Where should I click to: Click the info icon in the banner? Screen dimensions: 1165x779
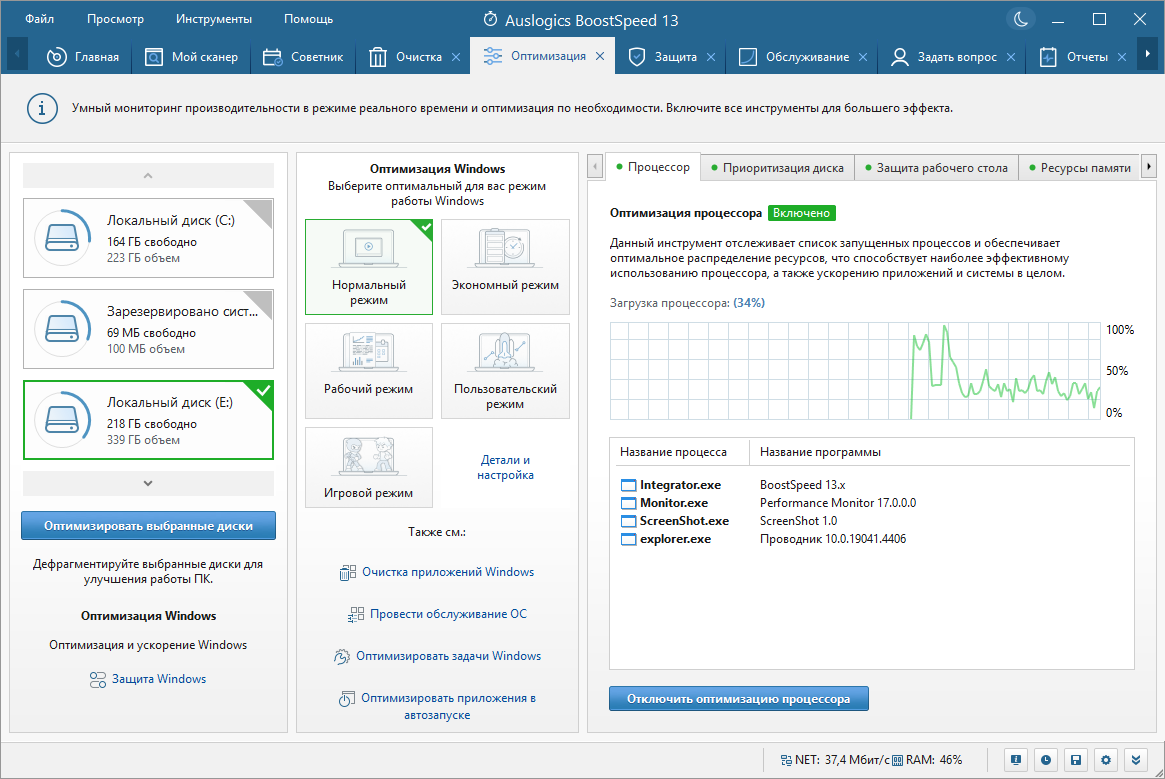pos(42,109)
